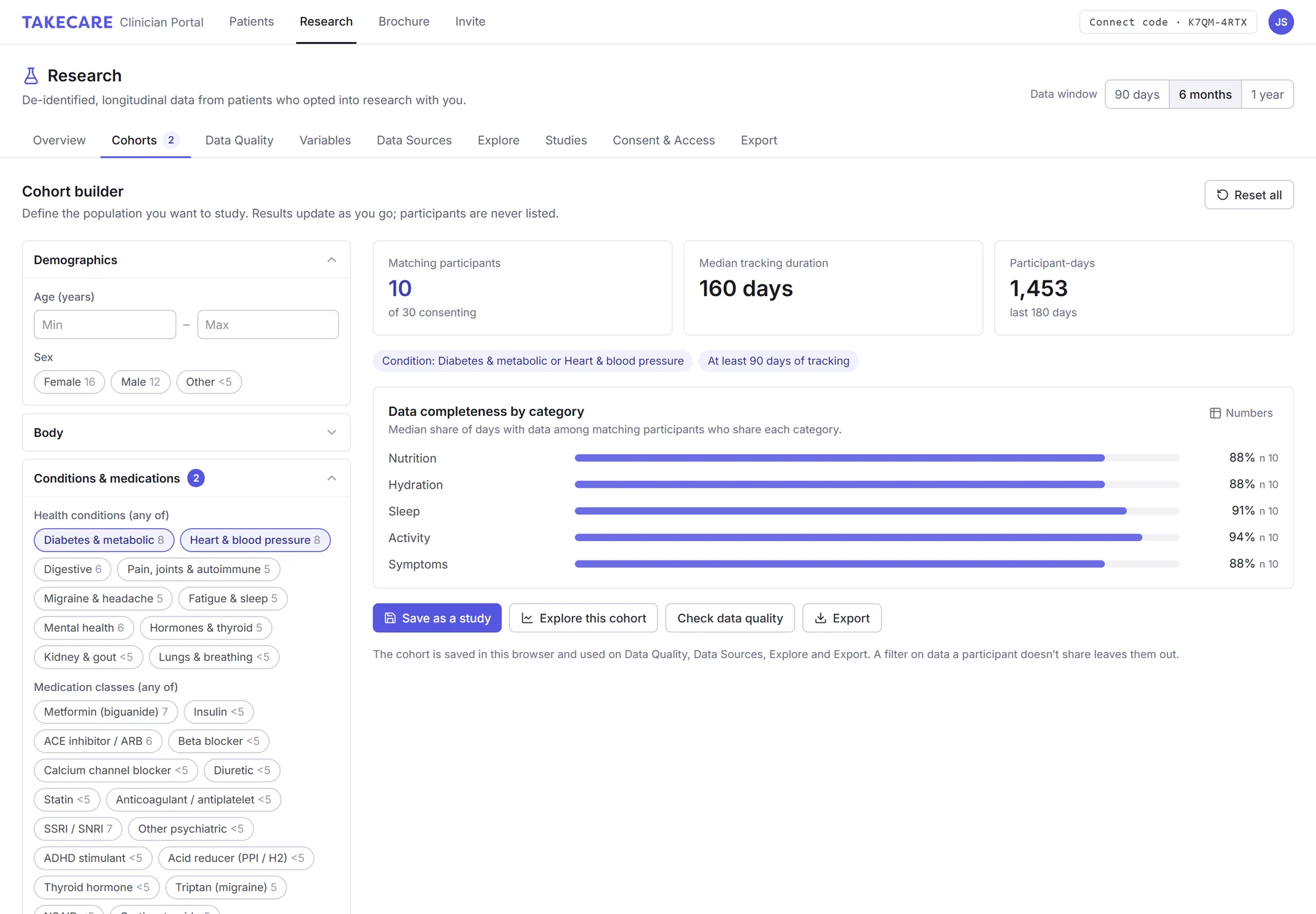Click the Check data quality button
This screenshot has height=914, width=1316.
coord(730,618)
